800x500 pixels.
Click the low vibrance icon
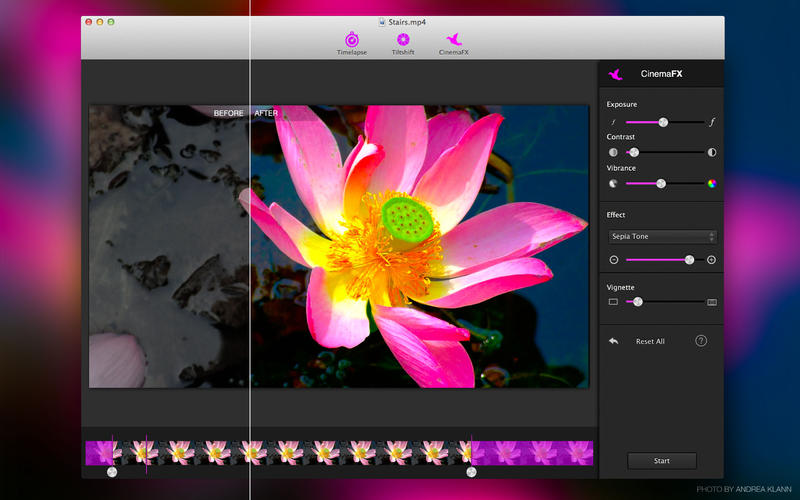tap(613, 184)
